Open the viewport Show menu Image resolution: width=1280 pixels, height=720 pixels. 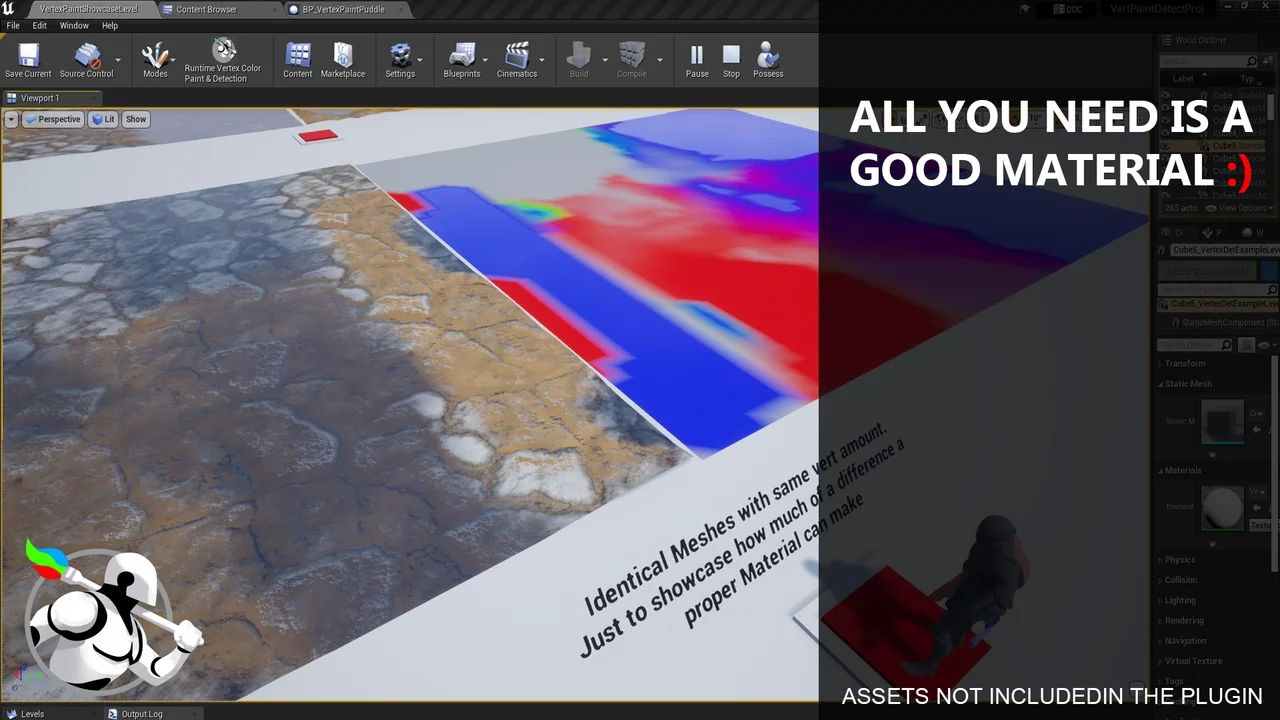pyautogui.click(x=135, y=119)
